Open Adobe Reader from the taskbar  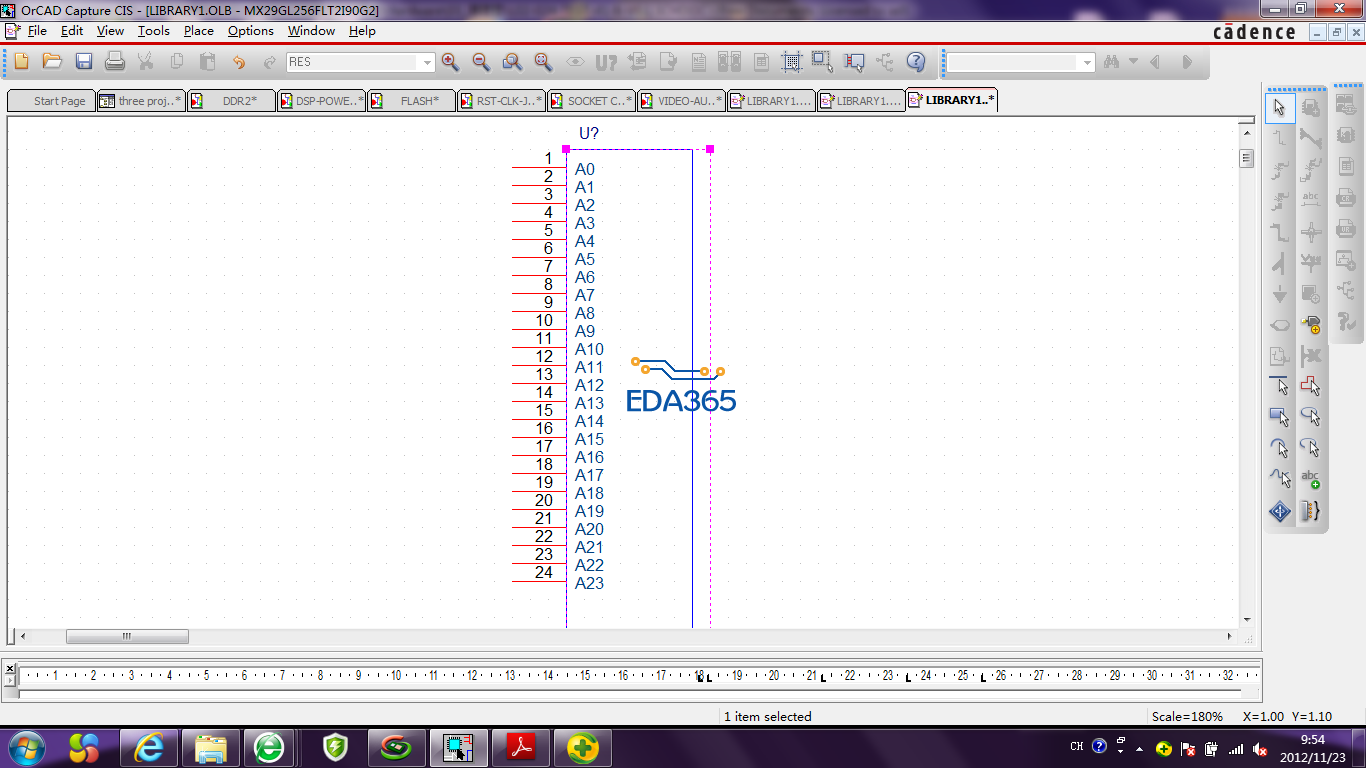click(x=520, y=747)
